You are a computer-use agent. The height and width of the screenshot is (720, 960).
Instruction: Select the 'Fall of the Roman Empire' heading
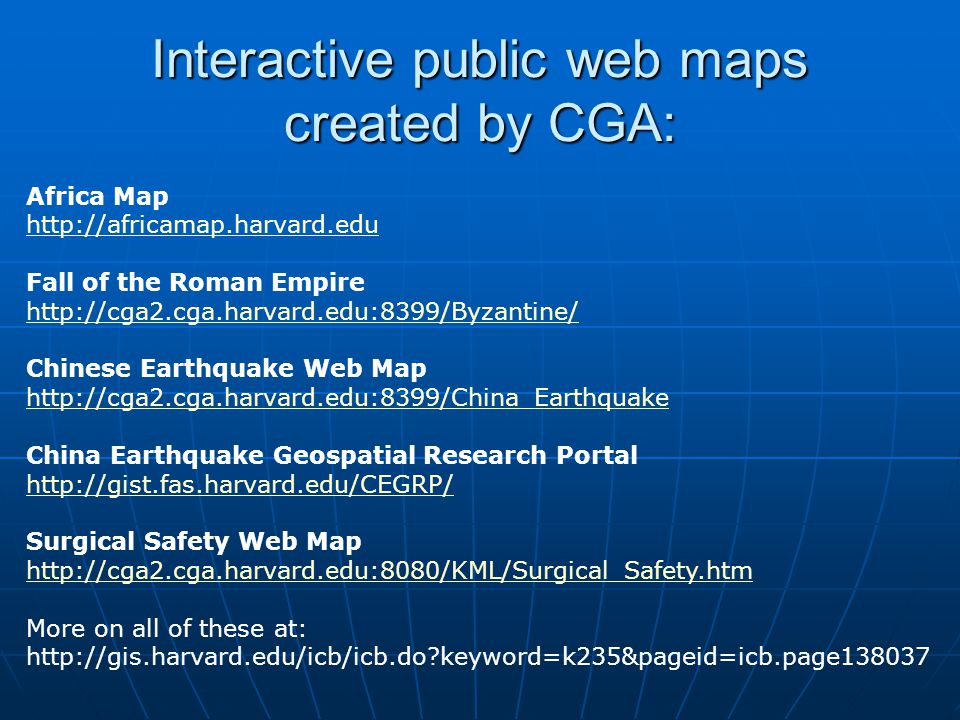pos(195,282)
